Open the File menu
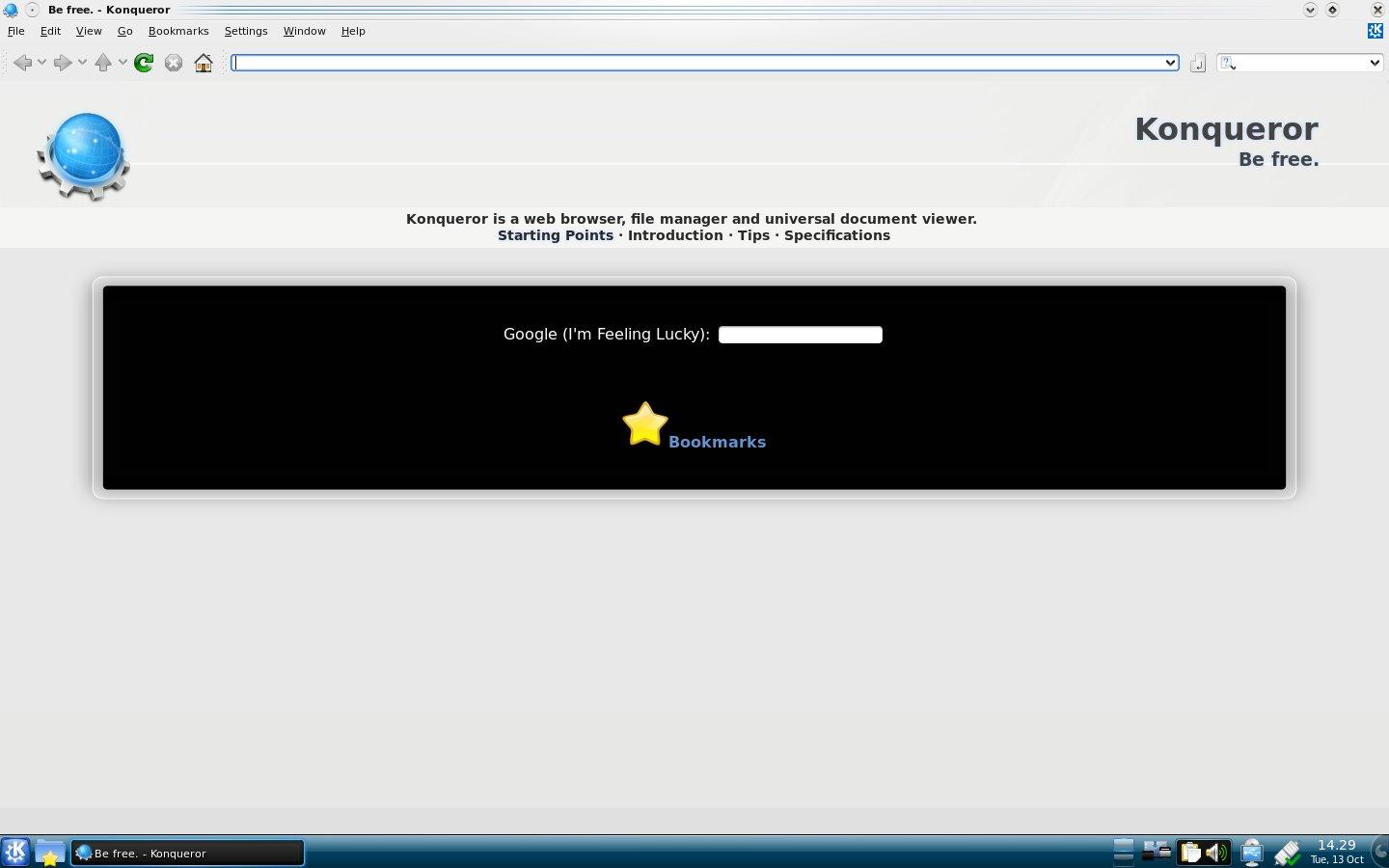The width and height of the screenshot is (1389, 868). point(16,31)
